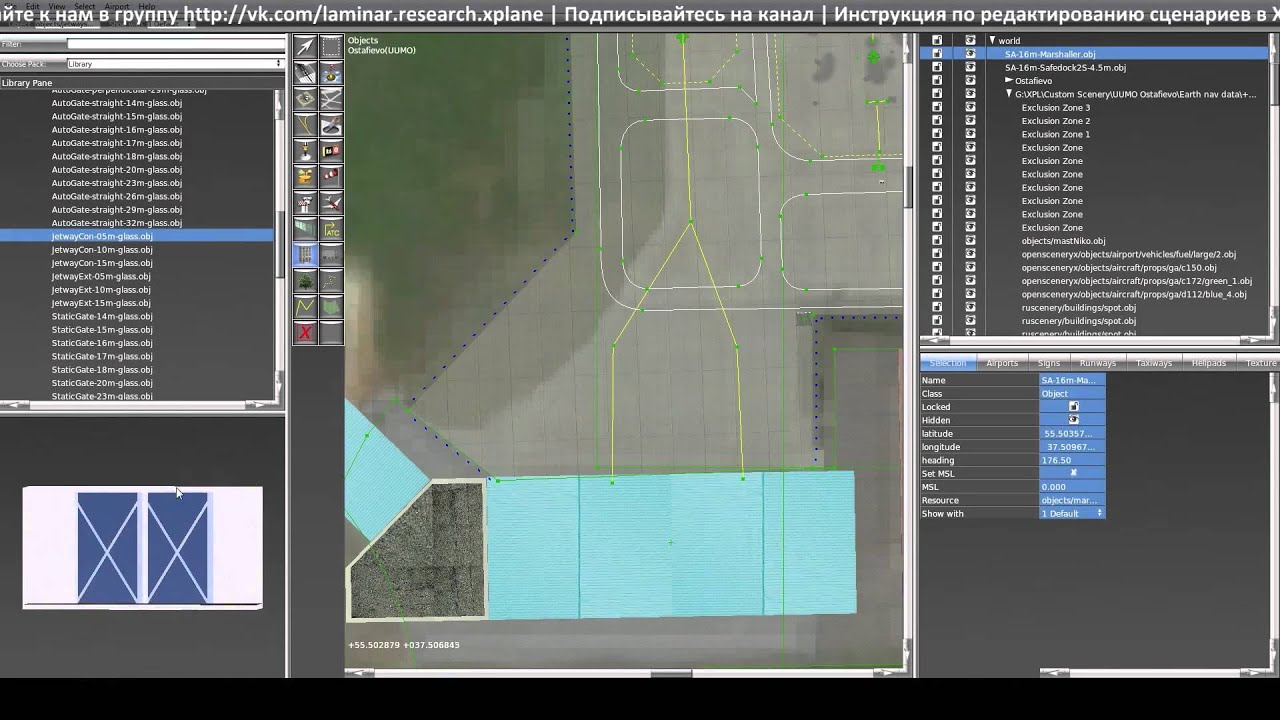Pick the checkered Tower Viewpoint tool
Viewport: 1280px width, 720px height.
click(305, 203)
